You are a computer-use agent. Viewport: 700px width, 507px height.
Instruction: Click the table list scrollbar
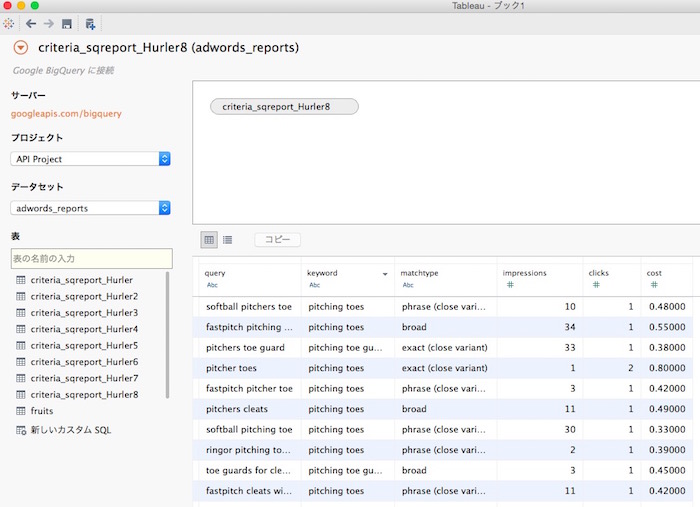(167, 335)
